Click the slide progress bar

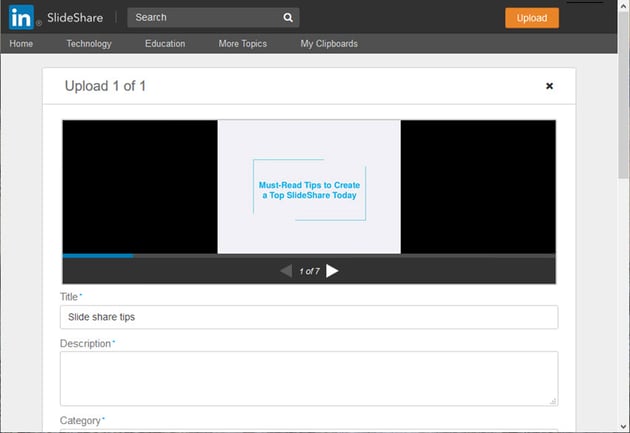tap(309, 255)
